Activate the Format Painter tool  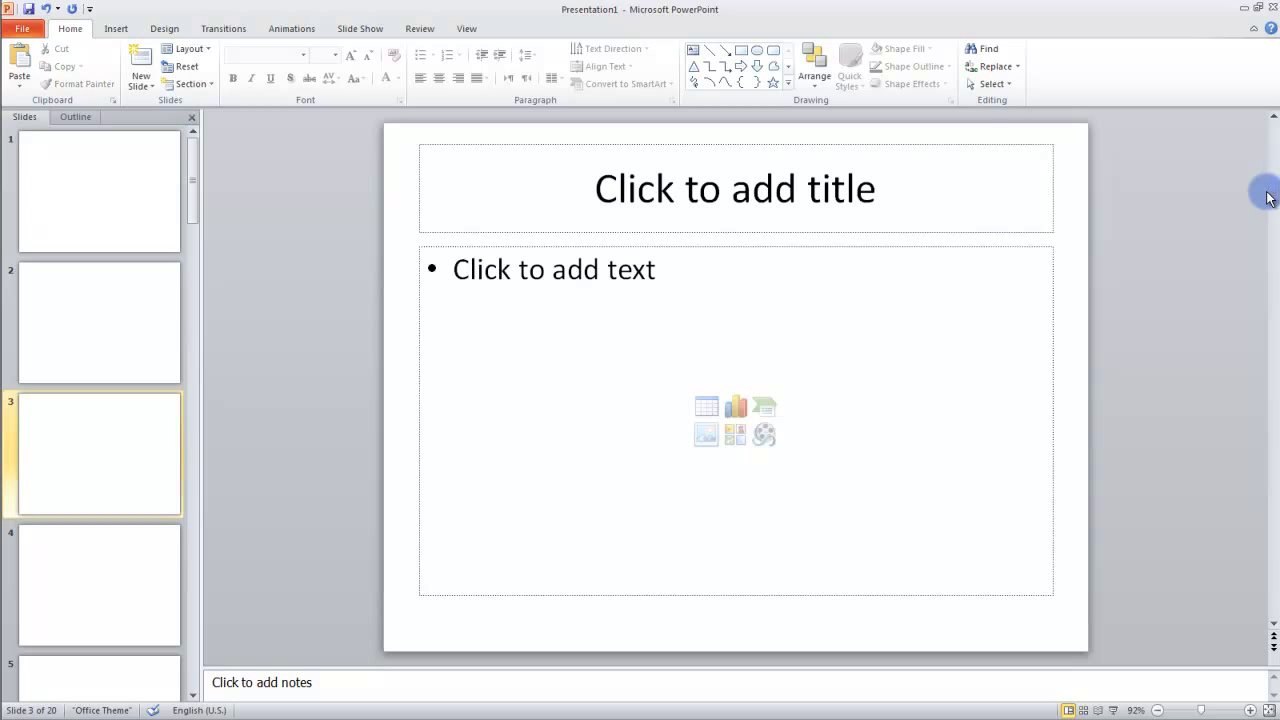click(x=77, y=84)
